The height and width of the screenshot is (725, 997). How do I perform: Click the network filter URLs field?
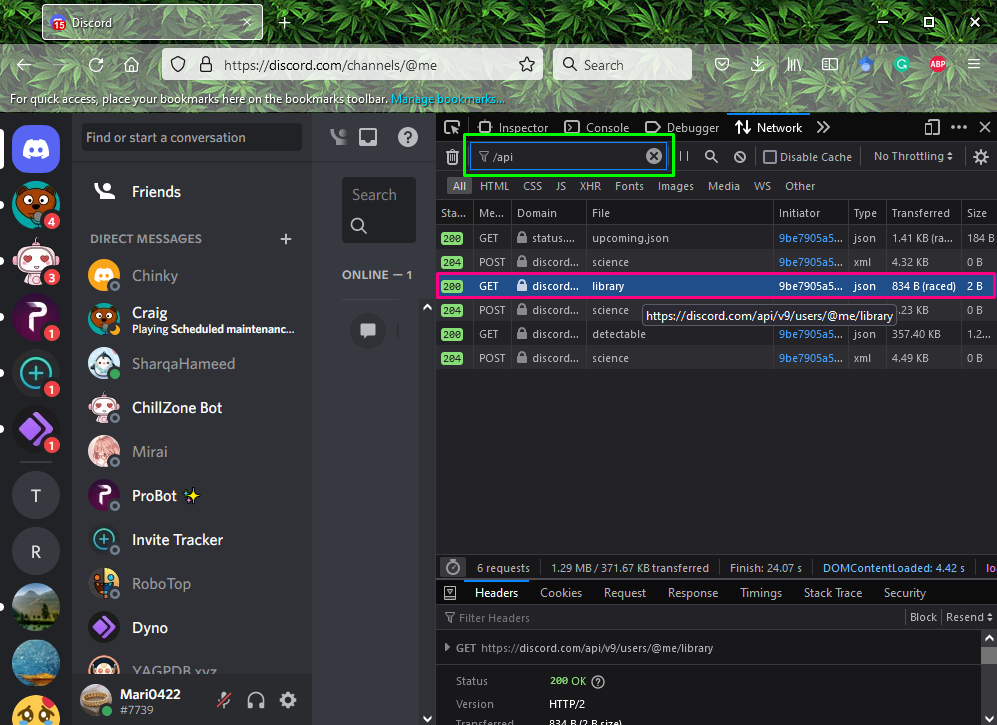coord(568,156)
